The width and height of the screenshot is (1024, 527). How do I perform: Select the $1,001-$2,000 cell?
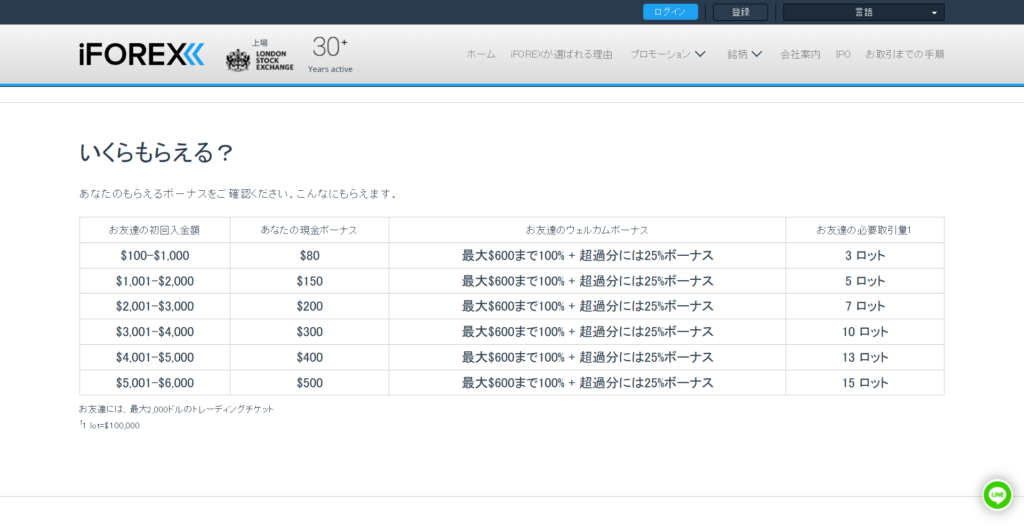coord(155,281)
